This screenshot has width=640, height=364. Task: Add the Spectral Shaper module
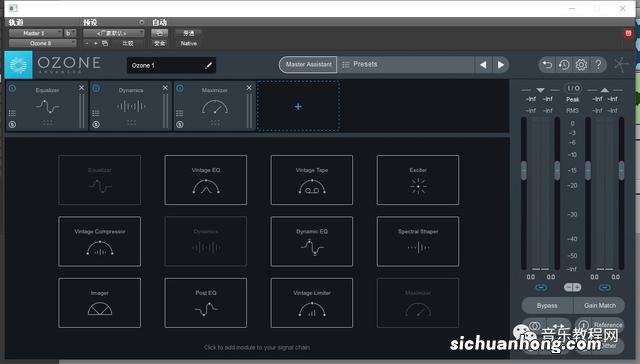(418, 242)
